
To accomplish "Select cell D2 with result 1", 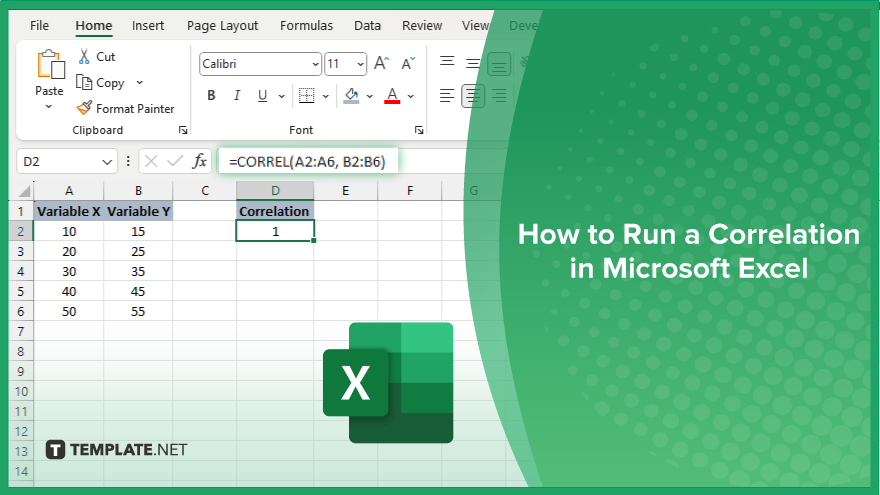I will tap(275, 231).
